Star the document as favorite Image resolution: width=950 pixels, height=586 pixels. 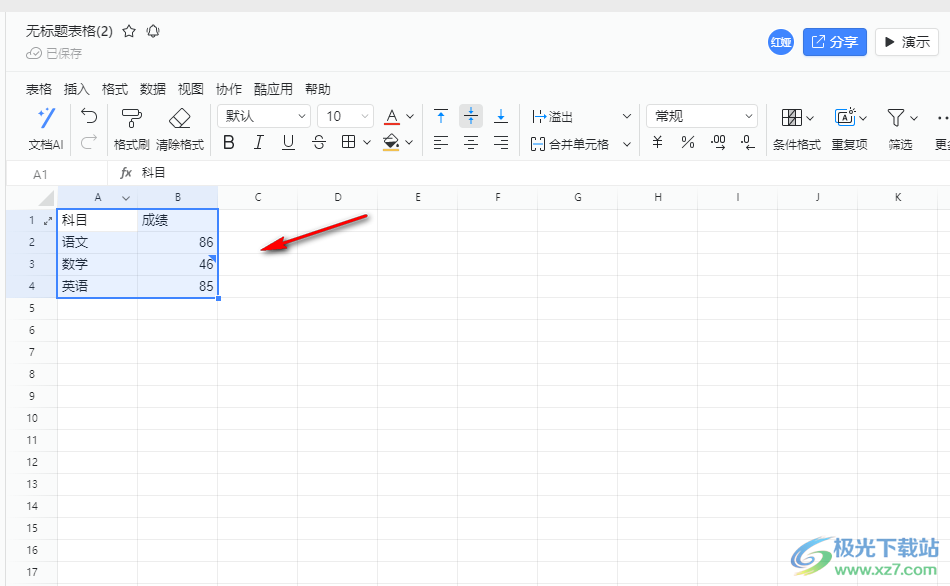pos(129,32)
